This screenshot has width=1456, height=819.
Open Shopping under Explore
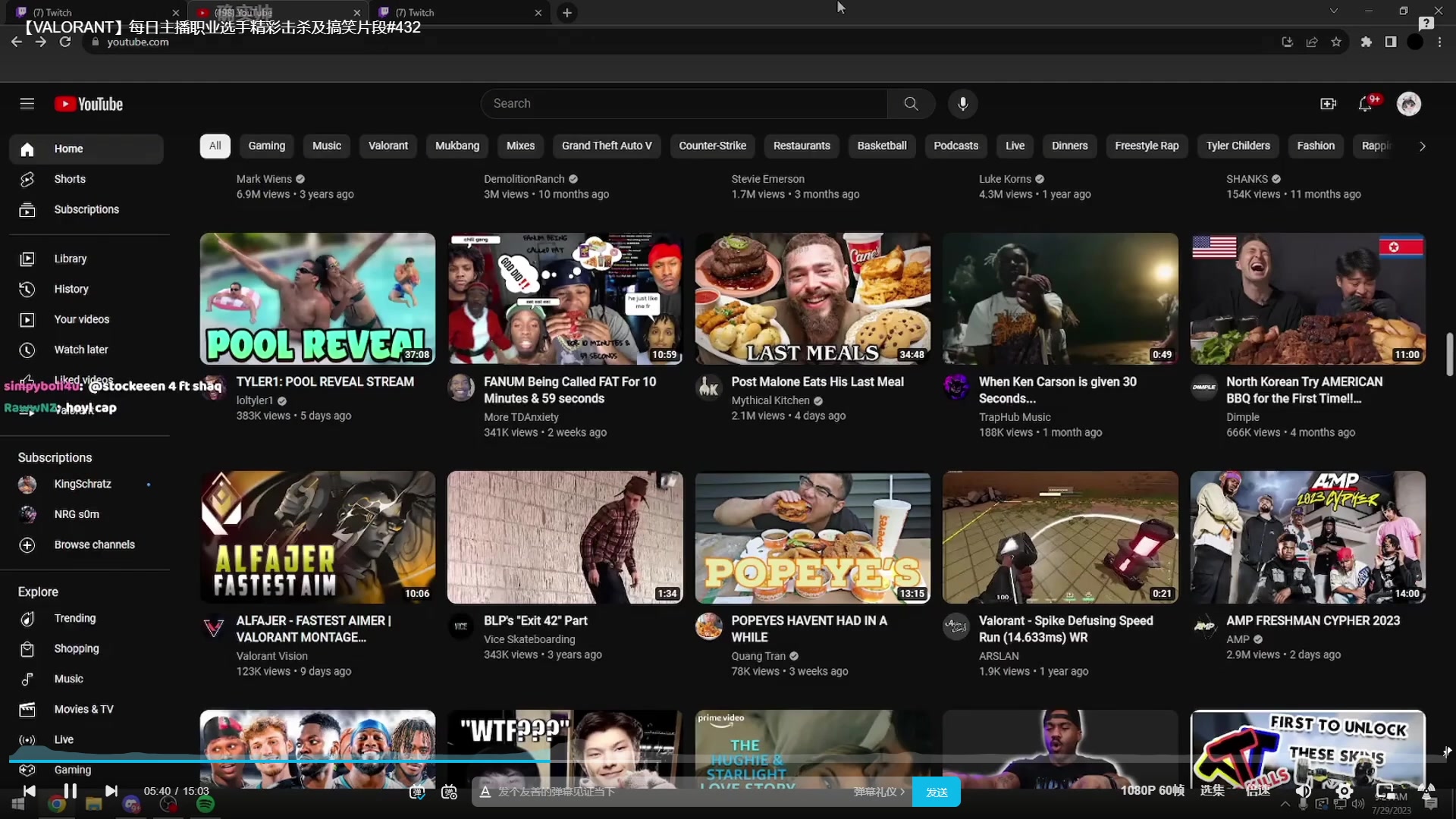point(86,648)
